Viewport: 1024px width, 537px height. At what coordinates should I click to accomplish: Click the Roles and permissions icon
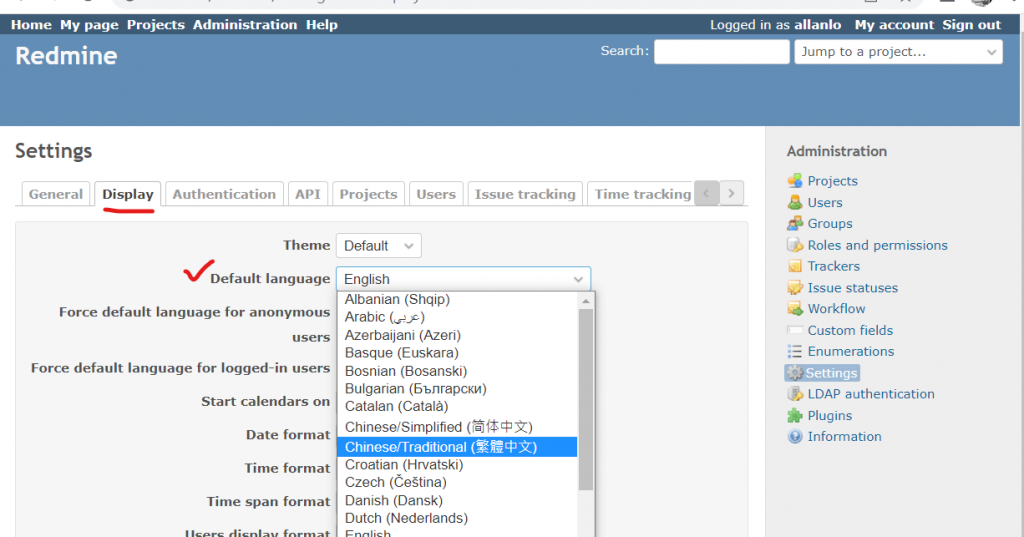coord(795,245)
